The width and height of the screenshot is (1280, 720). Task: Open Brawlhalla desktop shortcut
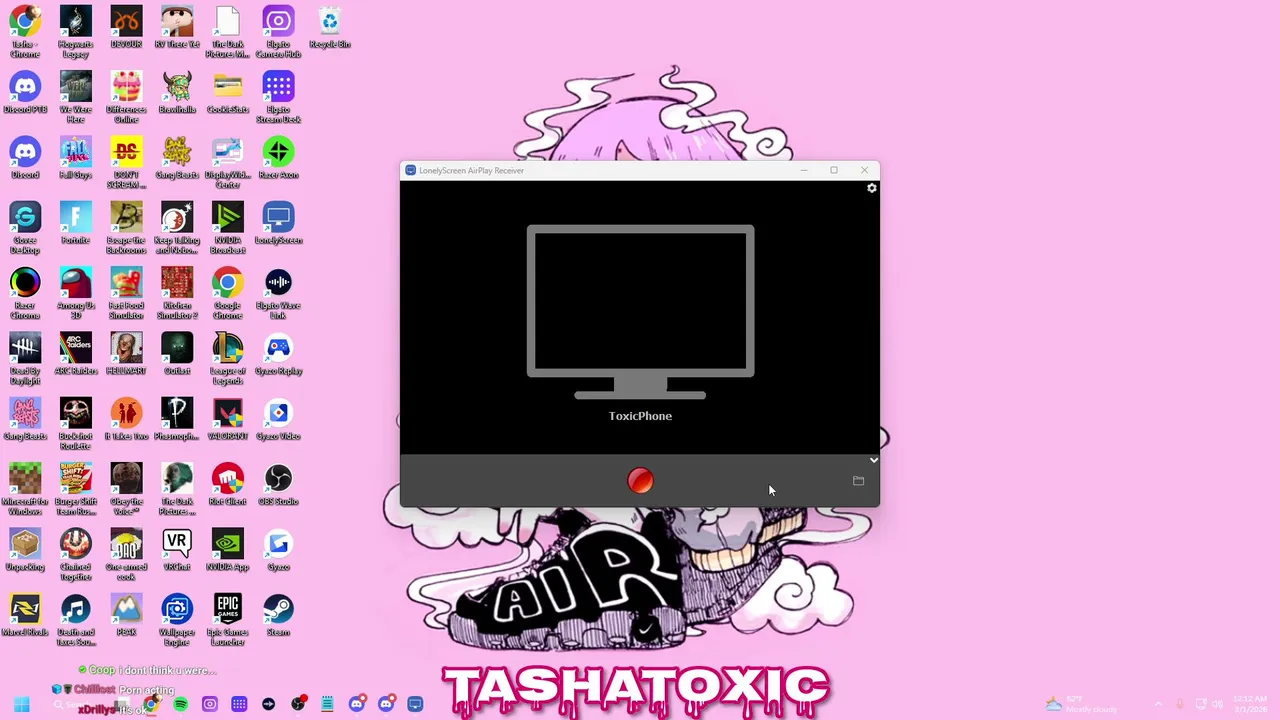pos(177,93)
